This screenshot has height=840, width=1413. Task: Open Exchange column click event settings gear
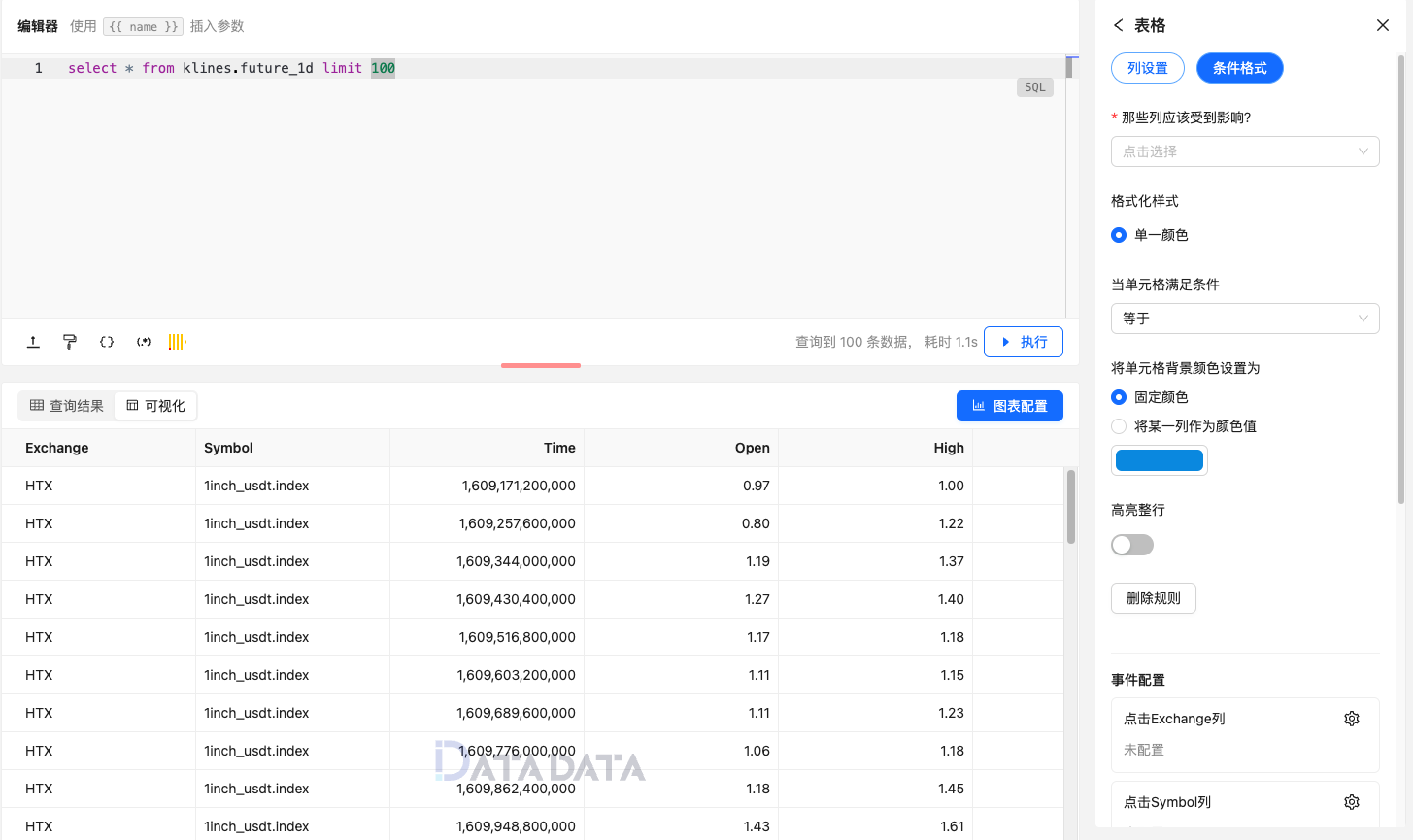(1352, 719)
